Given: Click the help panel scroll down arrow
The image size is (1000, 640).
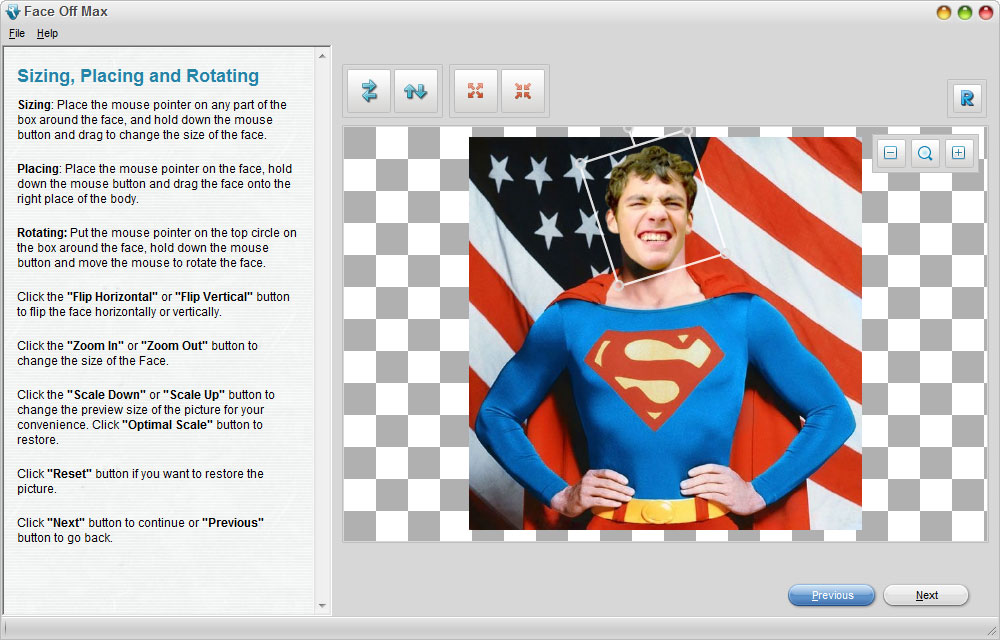Looking at the screenshot, I should point(322,606).
